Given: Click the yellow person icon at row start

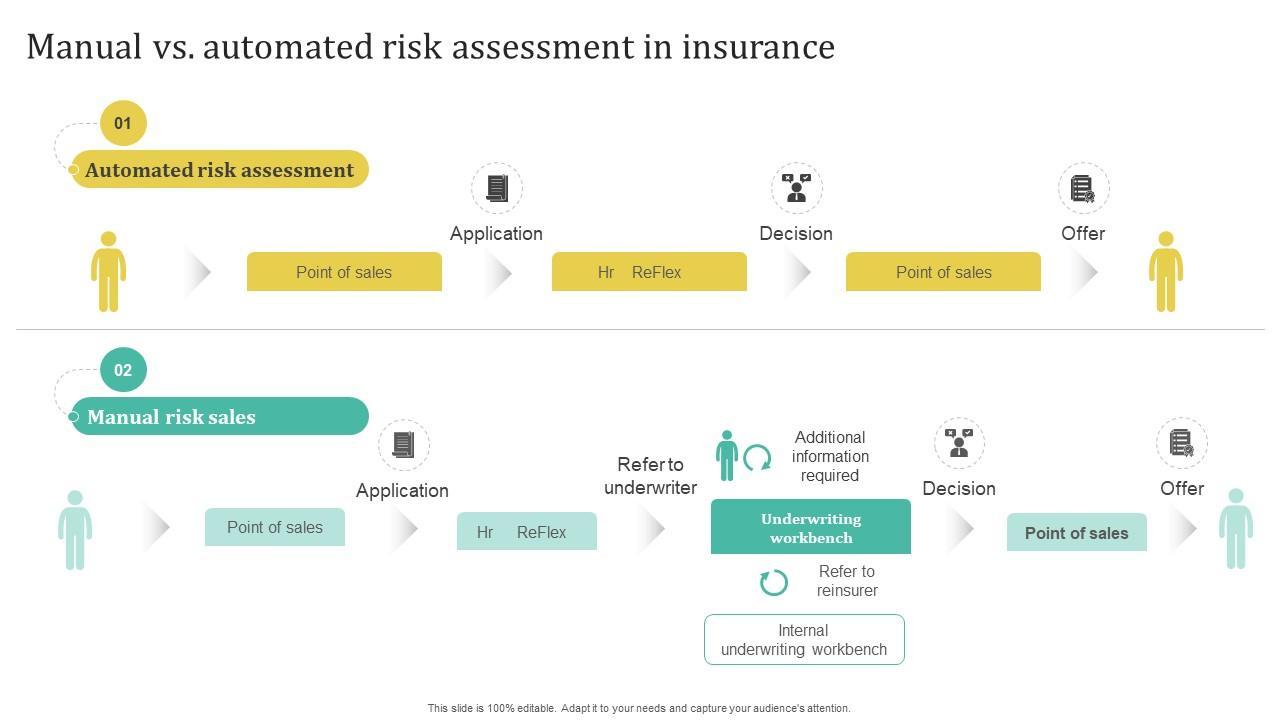Looking at the screenshot, I should (108, 271).
